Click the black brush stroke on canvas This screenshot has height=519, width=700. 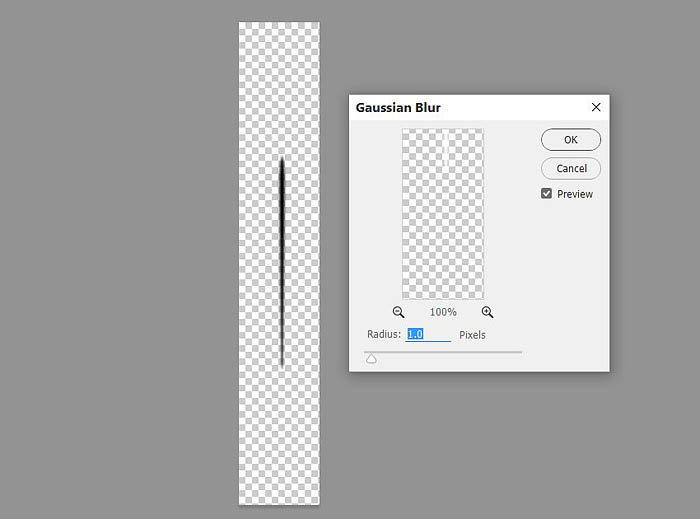[x=282, y=262]
